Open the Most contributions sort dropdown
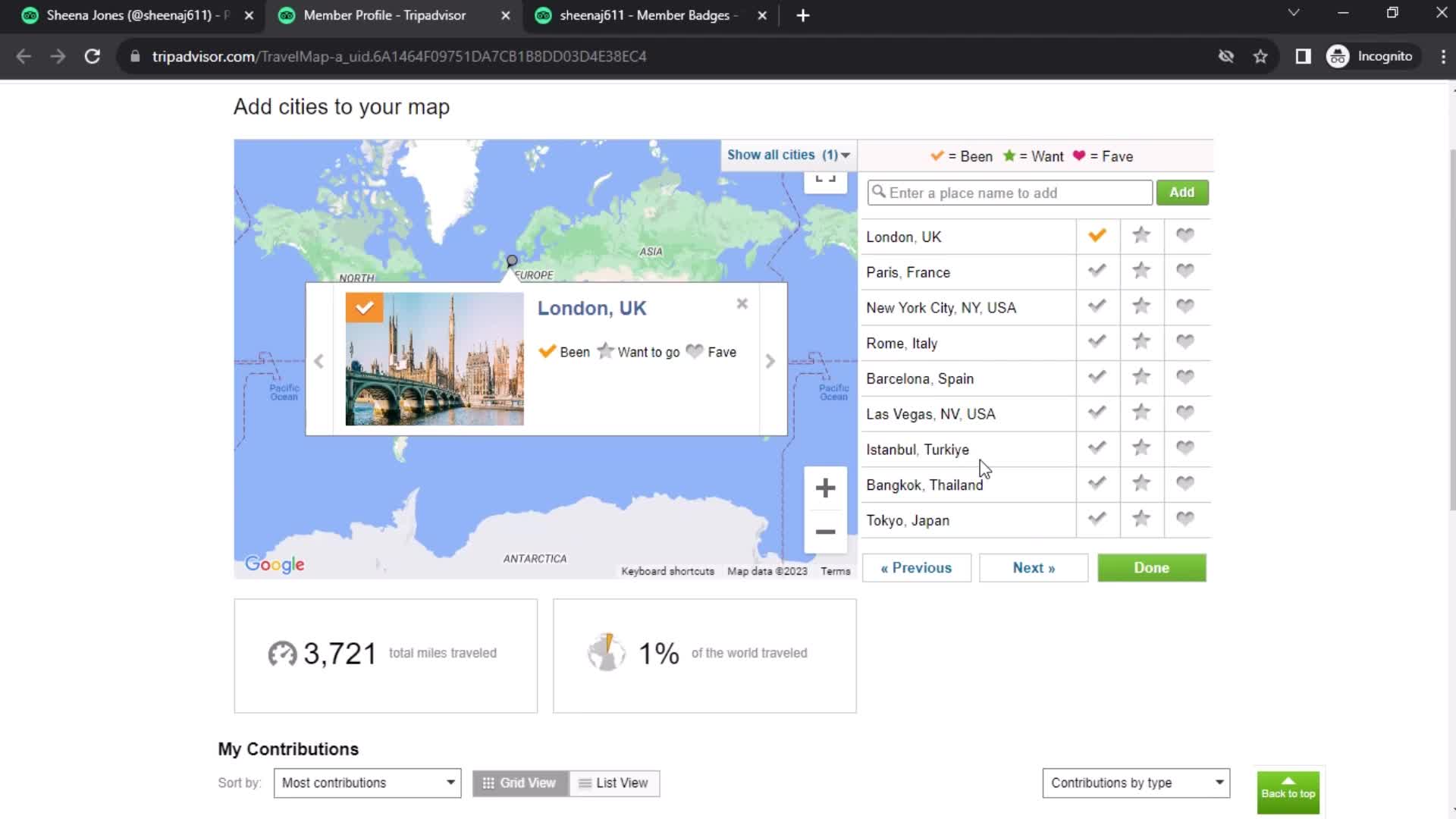 [x=367, y=783]
